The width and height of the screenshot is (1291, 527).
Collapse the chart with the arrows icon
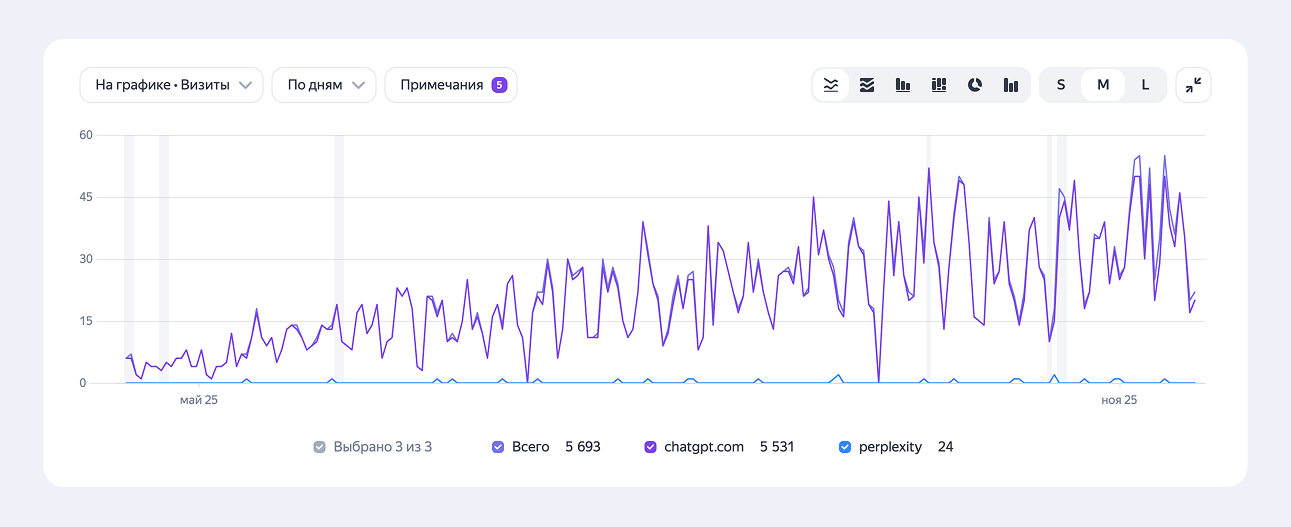pyautogui.click(x=1193, y=85)
